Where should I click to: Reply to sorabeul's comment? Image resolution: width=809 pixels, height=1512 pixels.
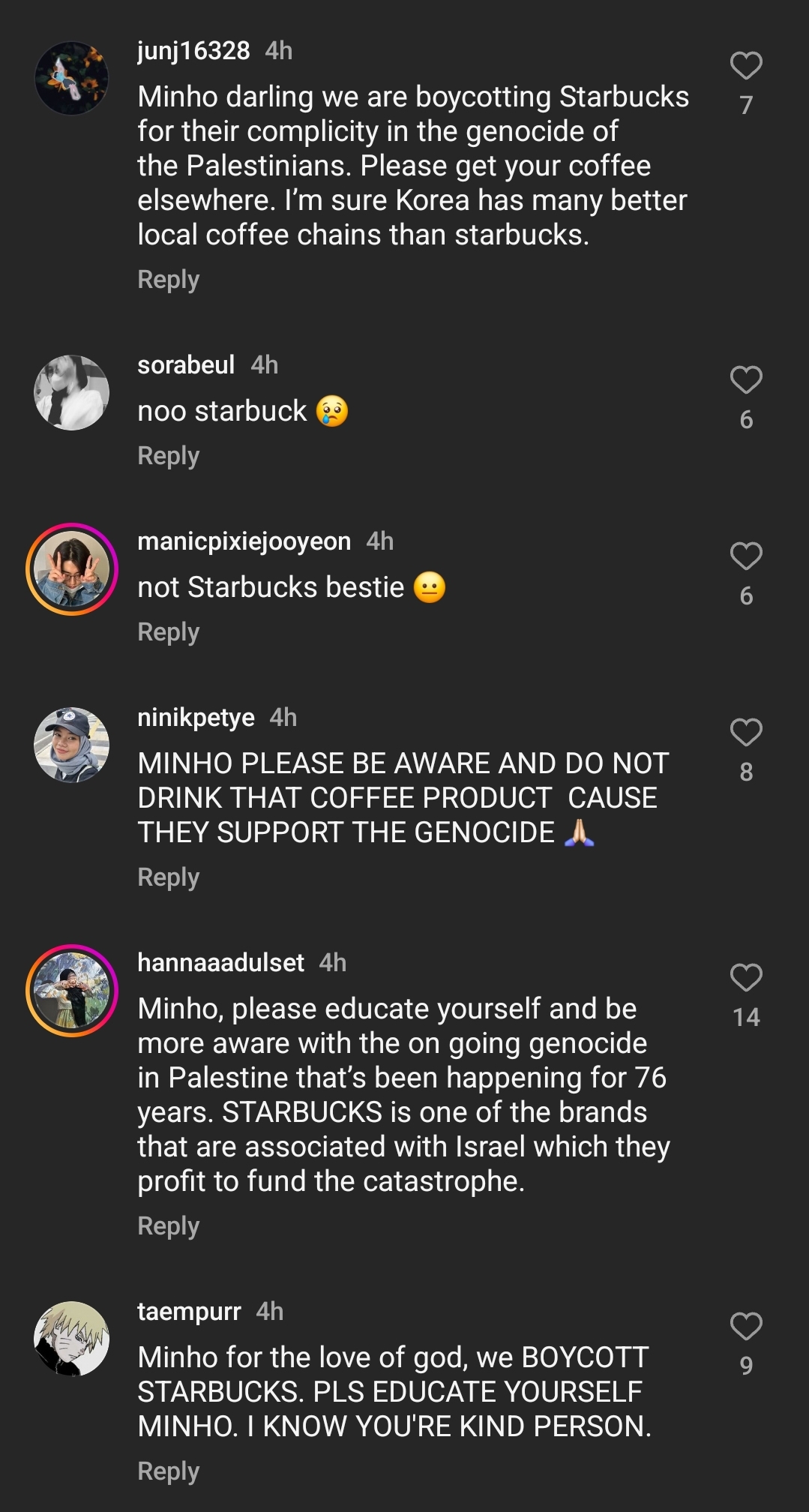click(x=168, y=455)
